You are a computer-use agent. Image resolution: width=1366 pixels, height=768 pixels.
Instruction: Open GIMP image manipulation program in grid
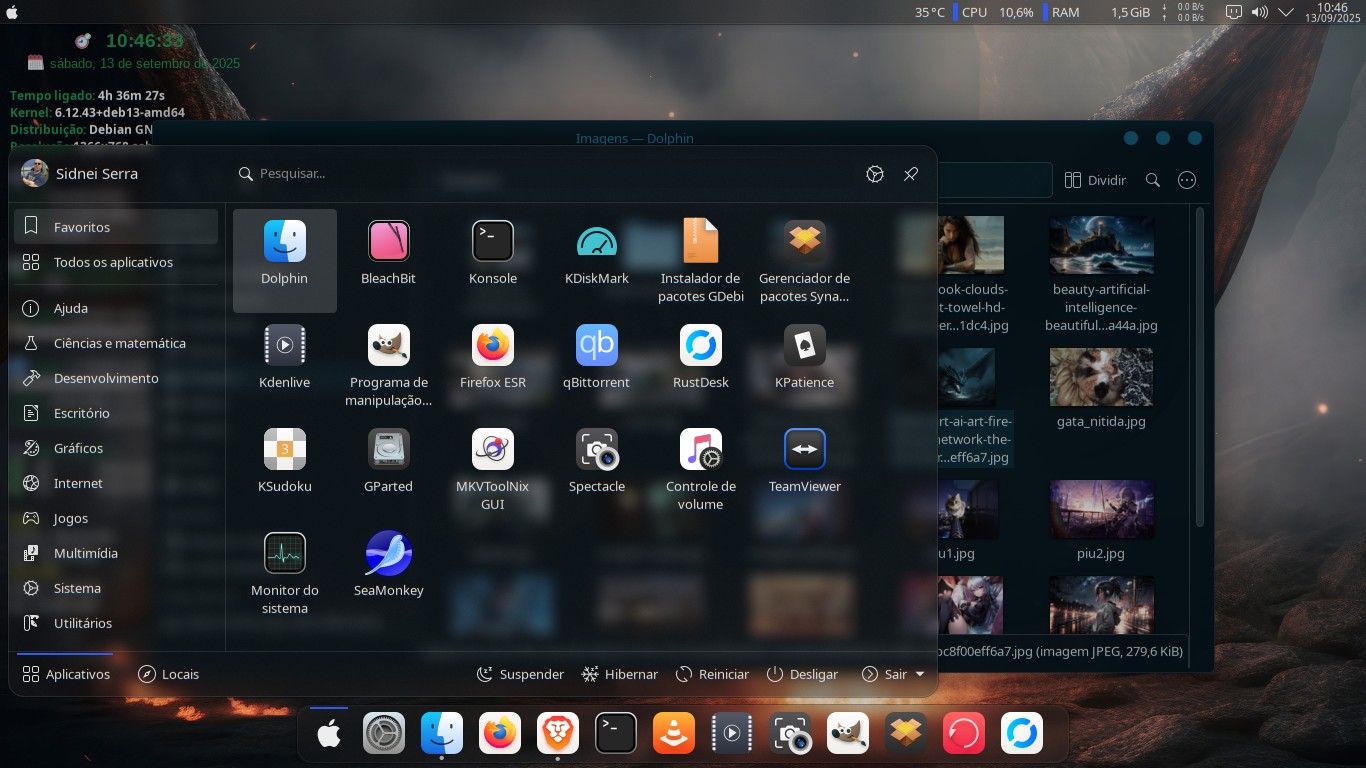389,364
